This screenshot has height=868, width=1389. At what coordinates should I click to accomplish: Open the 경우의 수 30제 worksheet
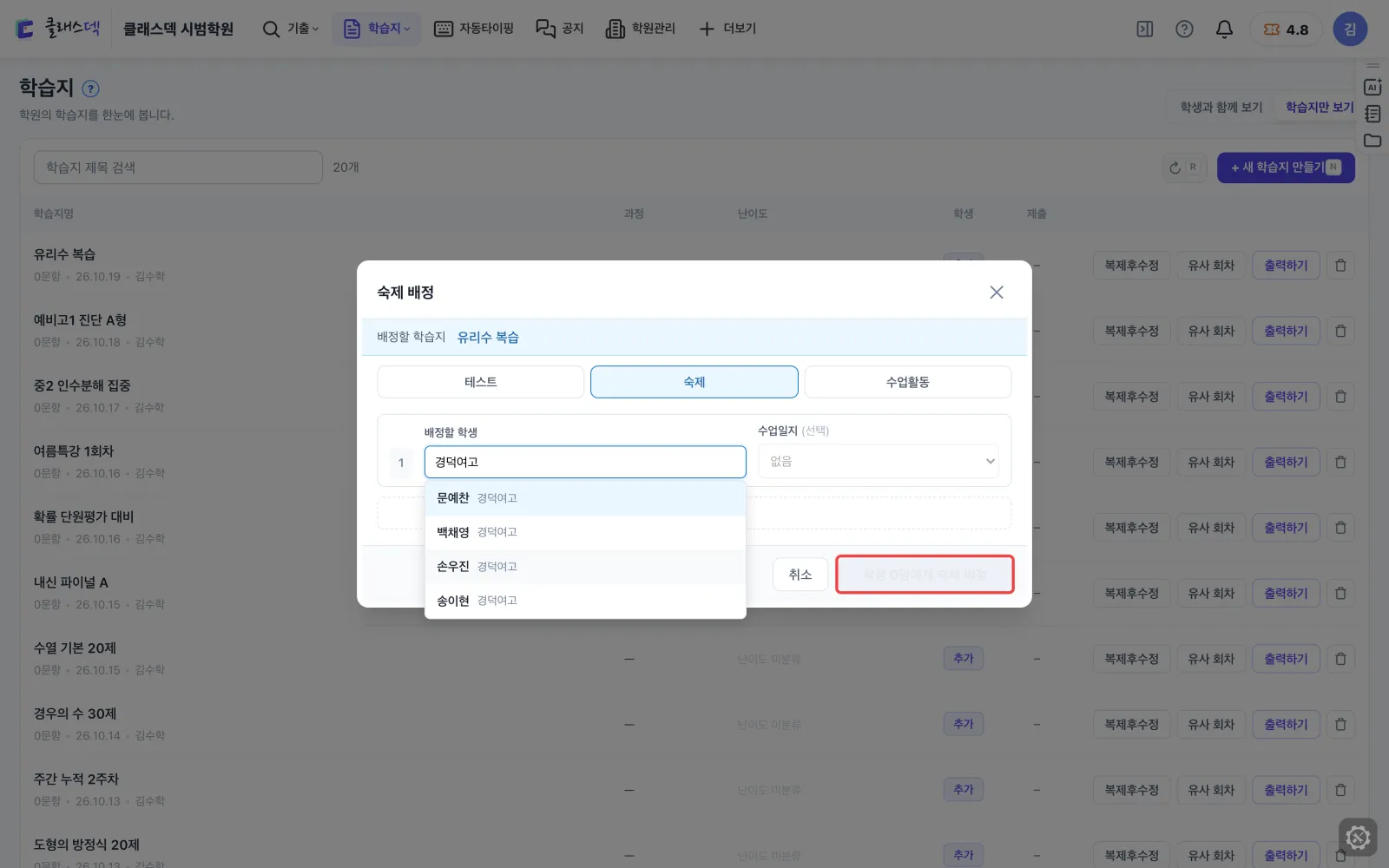click(75, 713)
